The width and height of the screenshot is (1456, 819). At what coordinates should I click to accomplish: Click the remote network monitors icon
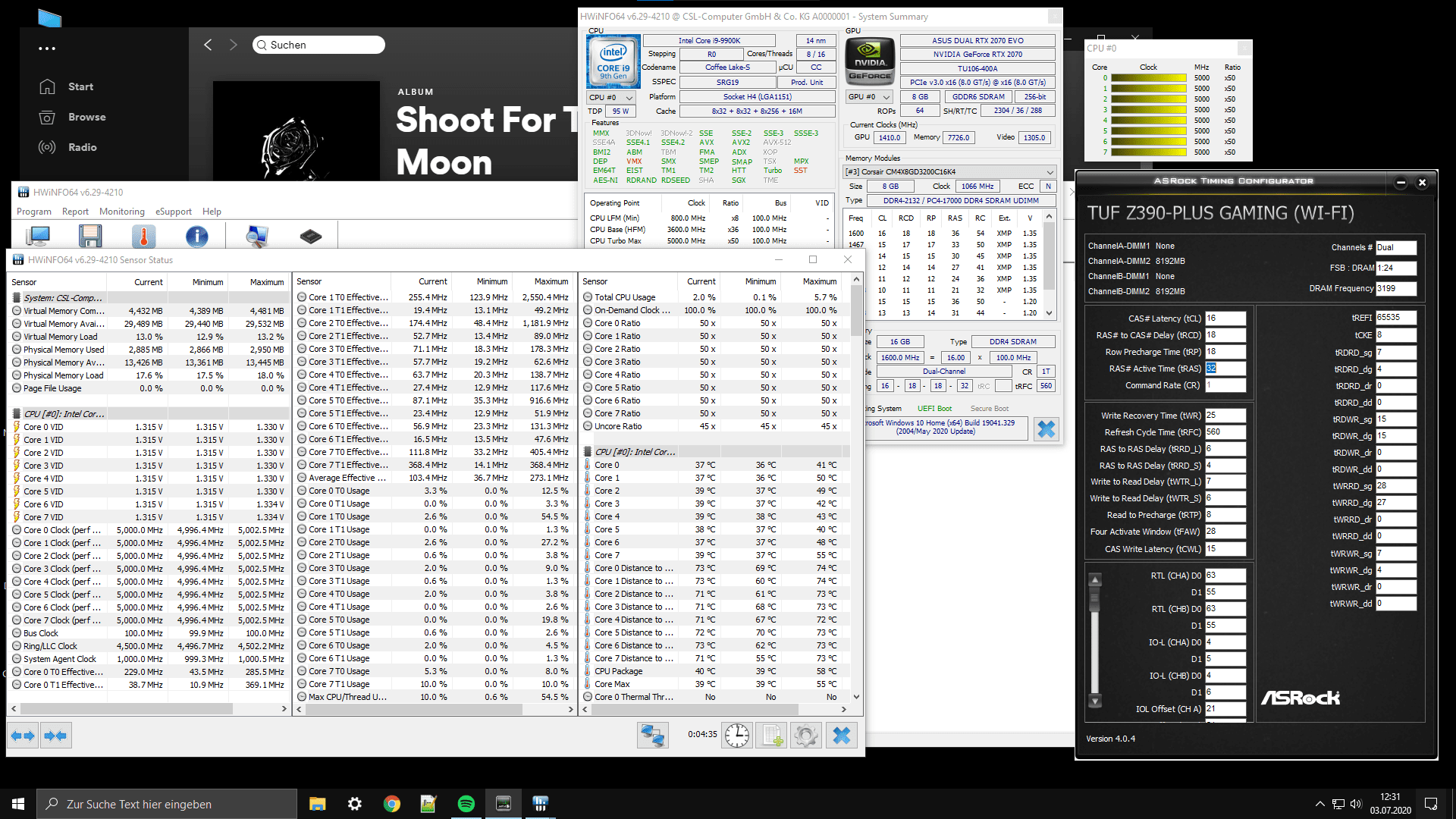652,736
